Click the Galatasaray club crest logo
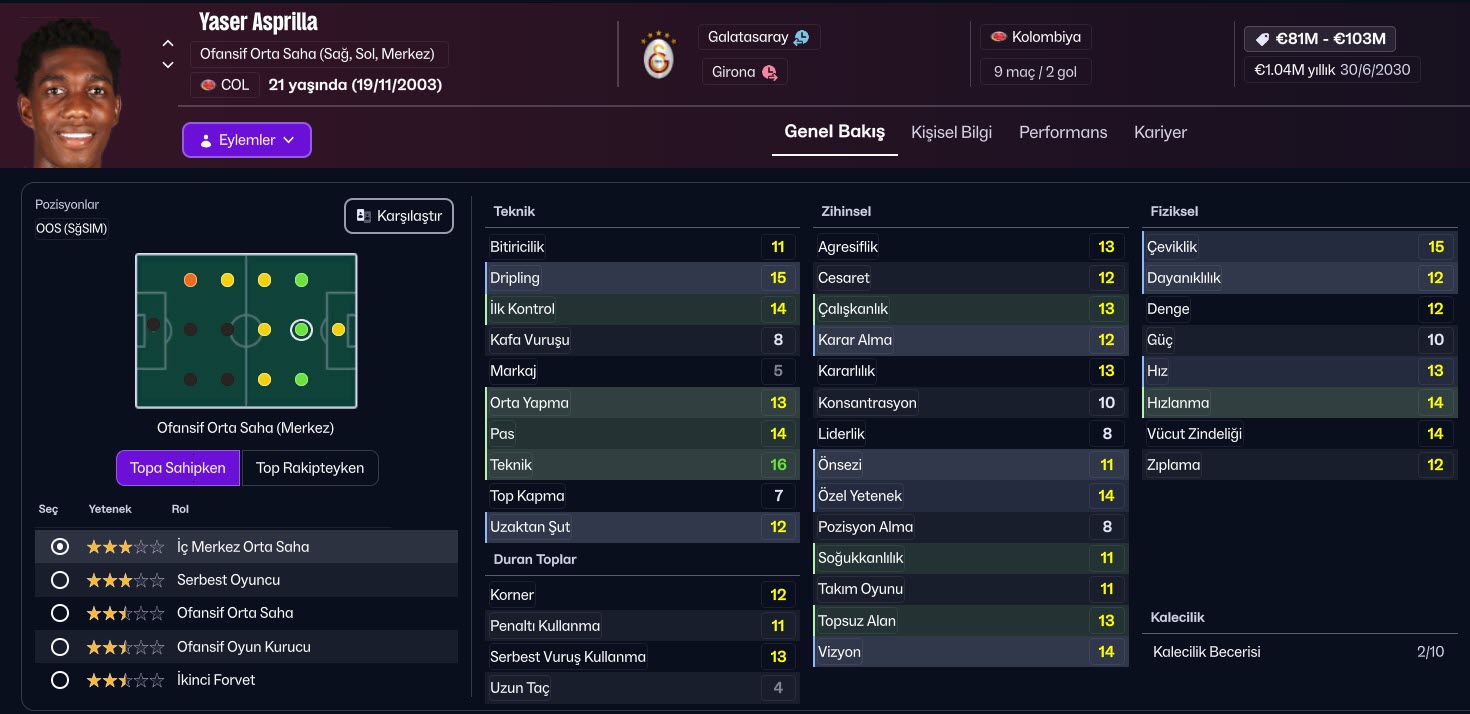 tap(658, 56)
